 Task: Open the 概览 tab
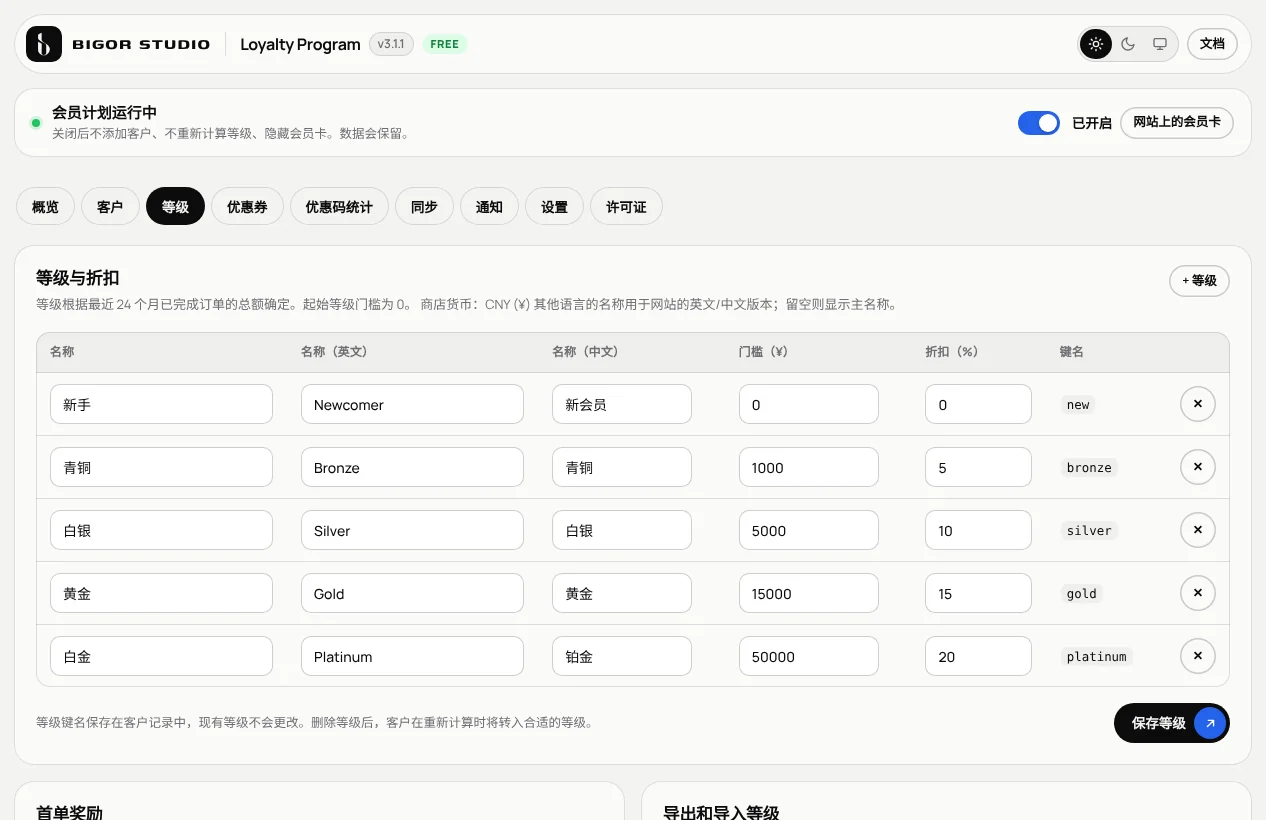click(45, 207)
